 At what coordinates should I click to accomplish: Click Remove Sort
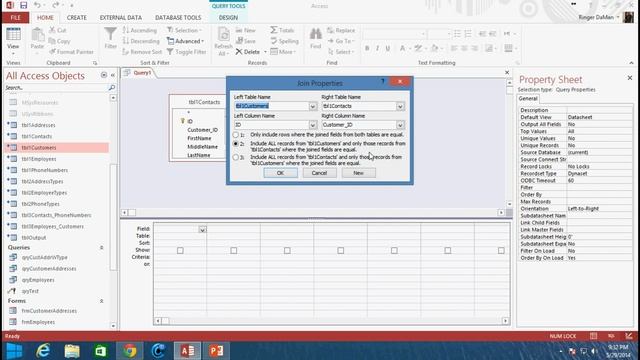[x=142, y=52]
